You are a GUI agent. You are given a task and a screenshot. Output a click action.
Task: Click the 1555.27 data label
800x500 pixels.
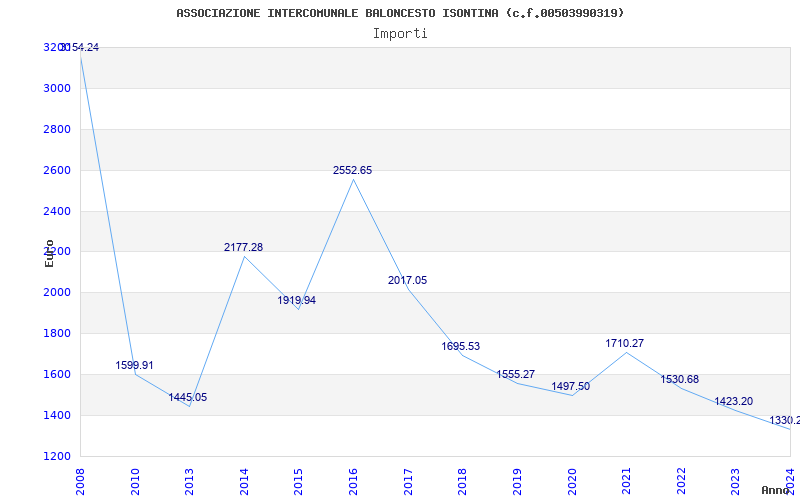point(516,374)
